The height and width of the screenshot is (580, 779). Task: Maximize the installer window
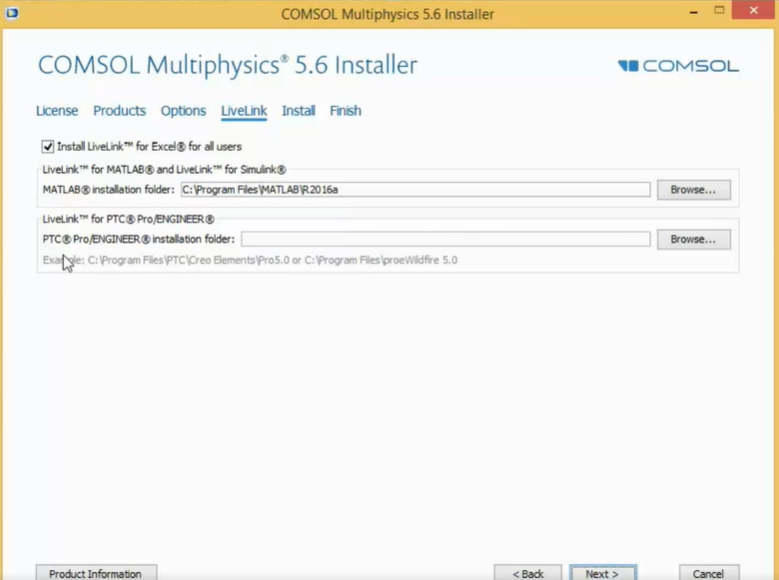coord(719,11)
